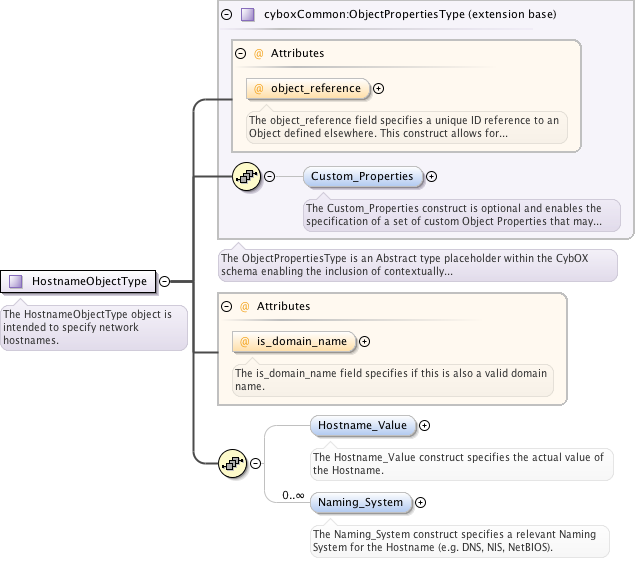Viewport: 636px width, 561px height.
Task: Expand the object_reference attribute
Action: (379, 89)
